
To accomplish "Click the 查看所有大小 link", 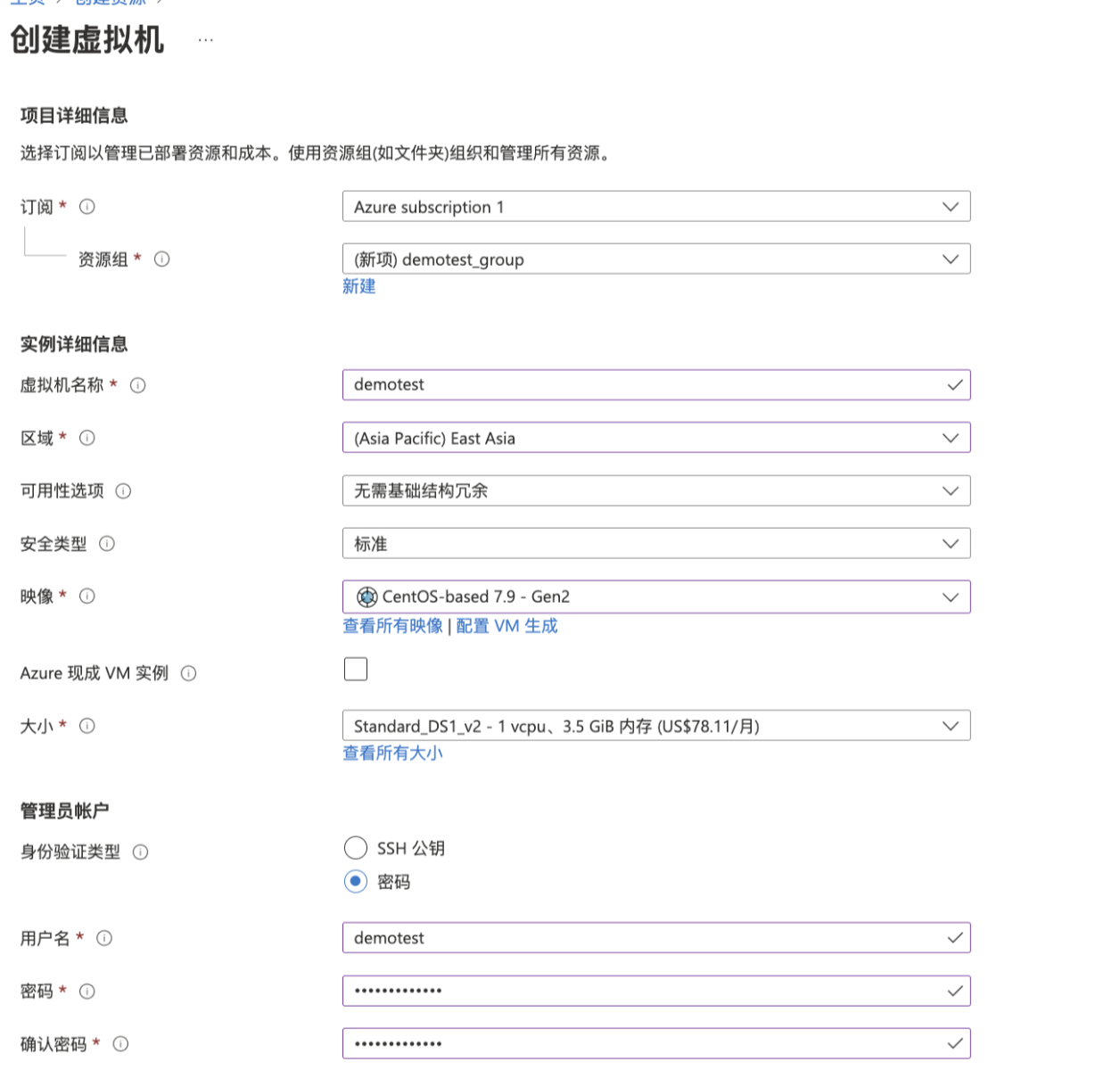I will coord(392,753).
